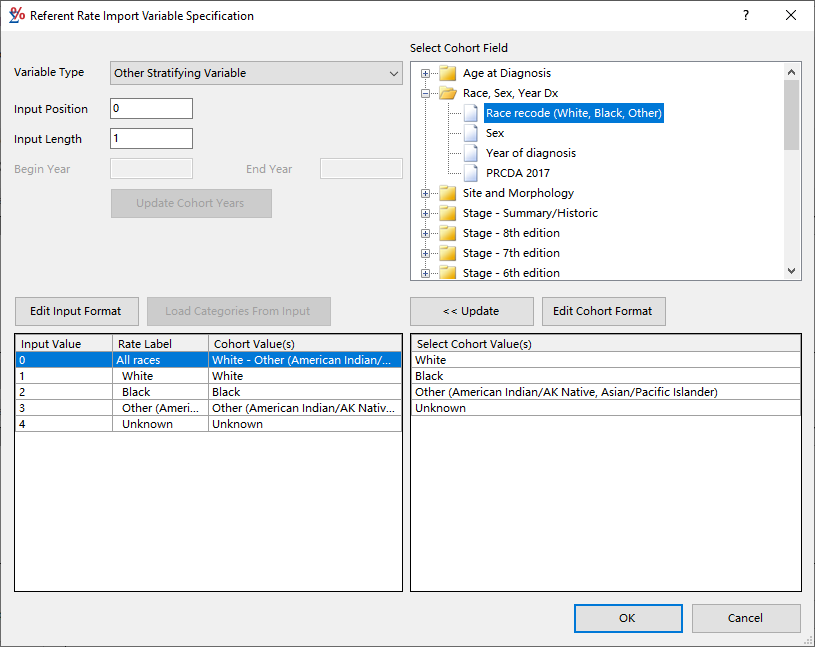Click the folder icon for Site and Morphology
The height and width of the screenshot is (647, 815).
coord(447,192)
